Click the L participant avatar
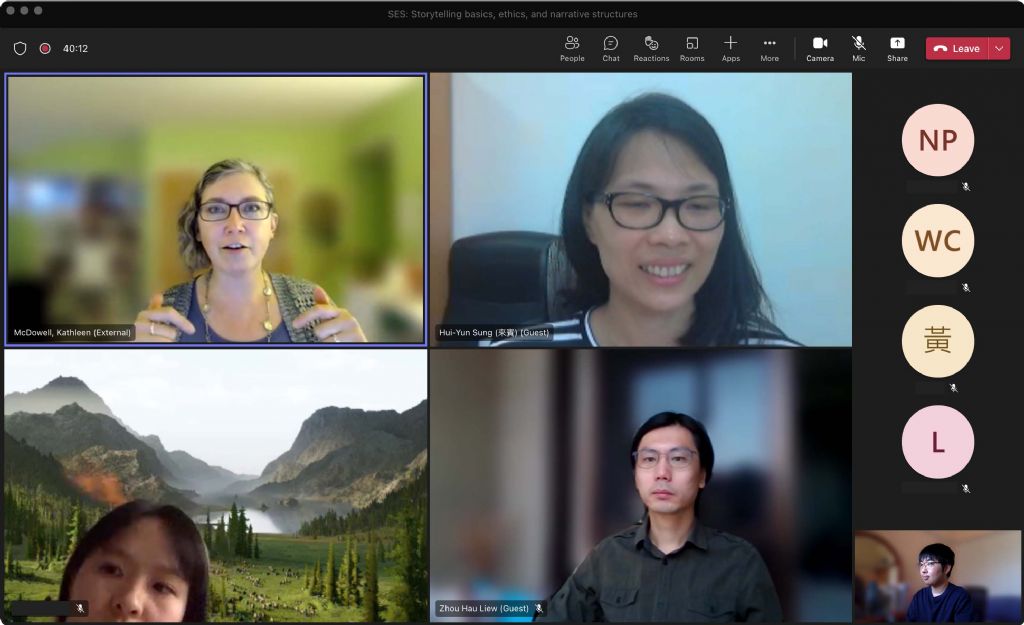 click(938, 441)
